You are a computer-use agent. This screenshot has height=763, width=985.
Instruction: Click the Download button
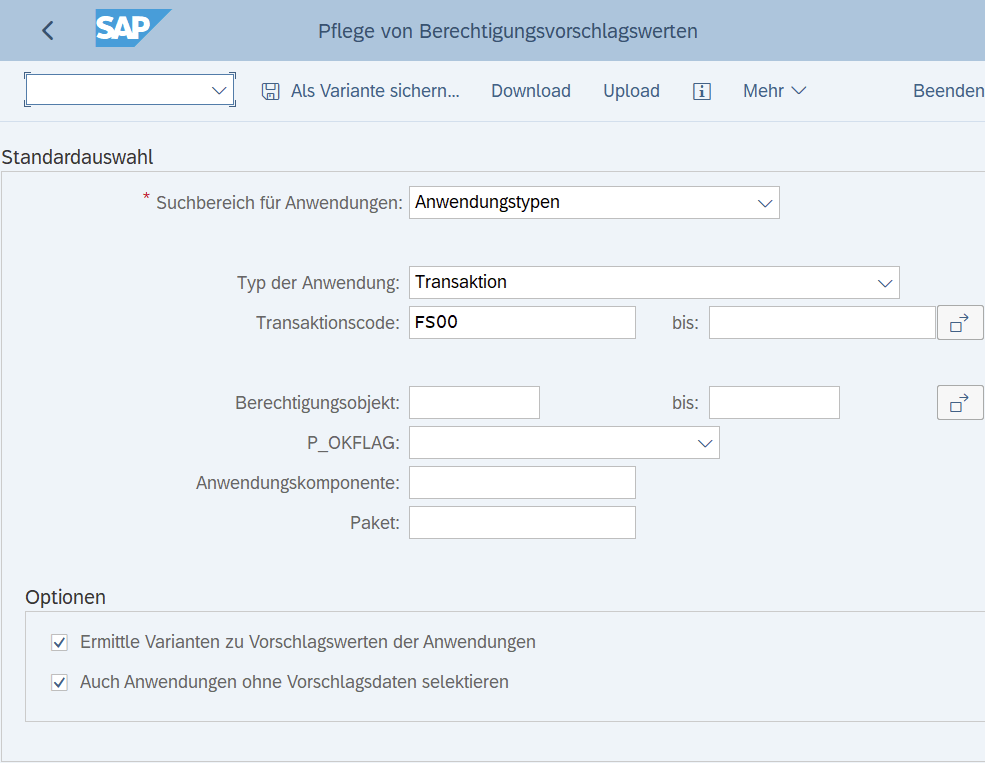(531, 91)
